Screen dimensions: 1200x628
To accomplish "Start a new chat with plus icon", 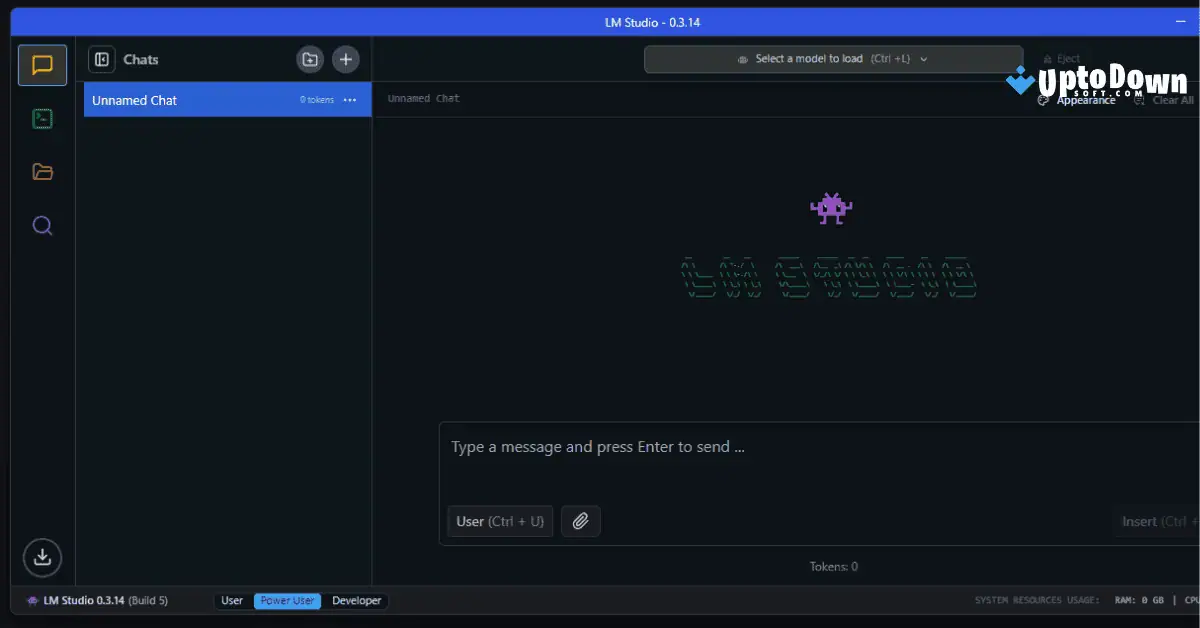I will point(345,59).
